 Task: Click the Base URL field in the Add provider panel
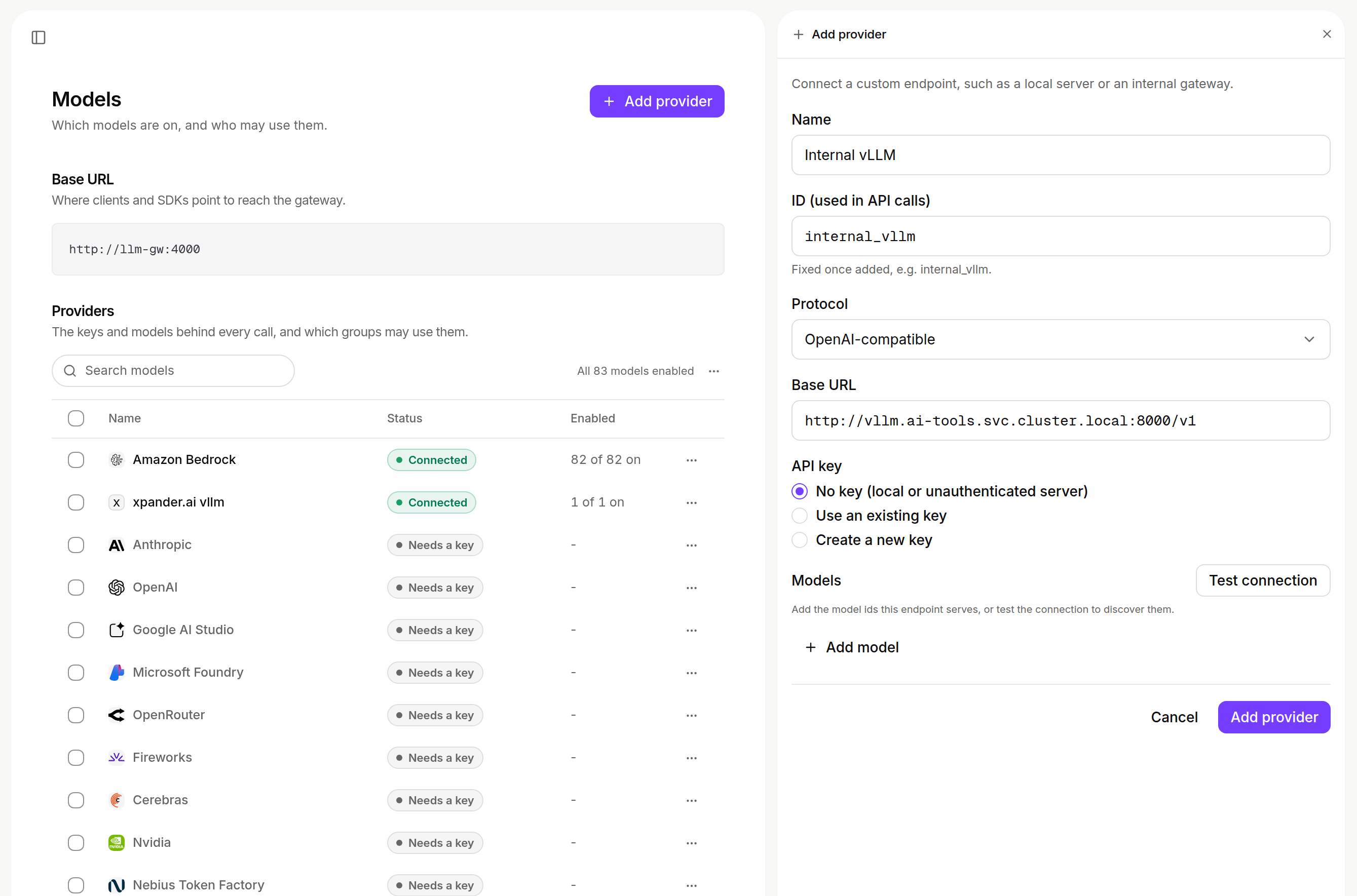[x=1061, y=420]
